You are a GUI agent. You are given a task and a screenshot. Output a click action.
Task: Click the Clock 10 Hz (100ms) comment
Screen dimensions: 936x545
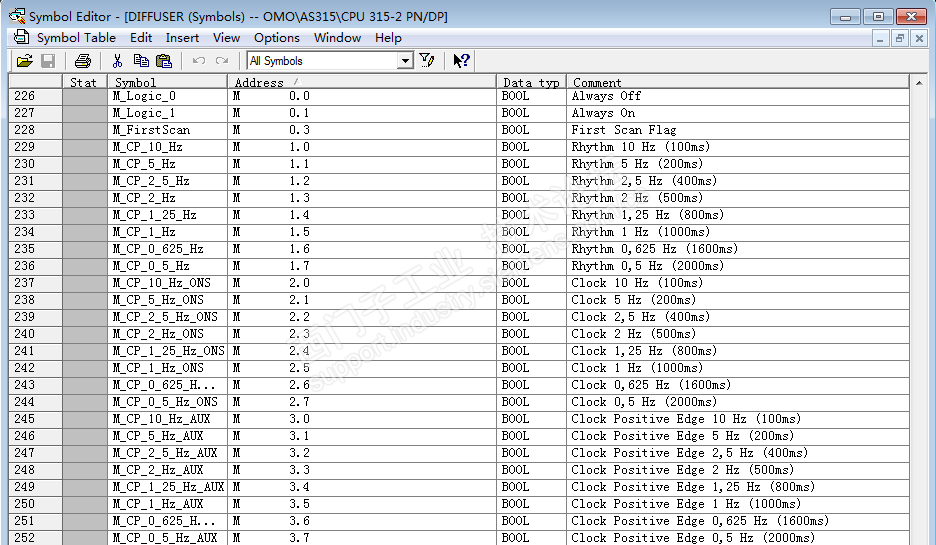738,283
